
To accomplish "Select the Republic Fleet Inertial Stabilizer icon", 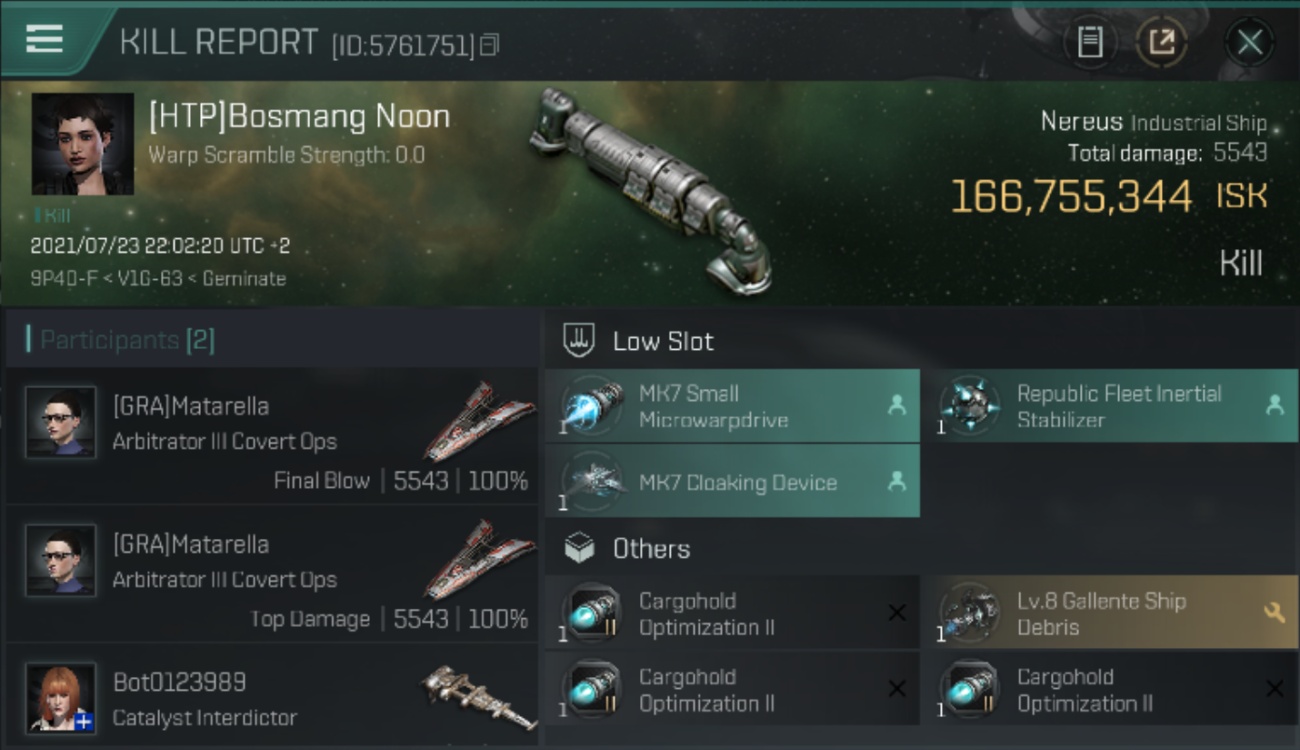I will pyautogui.click(x=969, y=406).
